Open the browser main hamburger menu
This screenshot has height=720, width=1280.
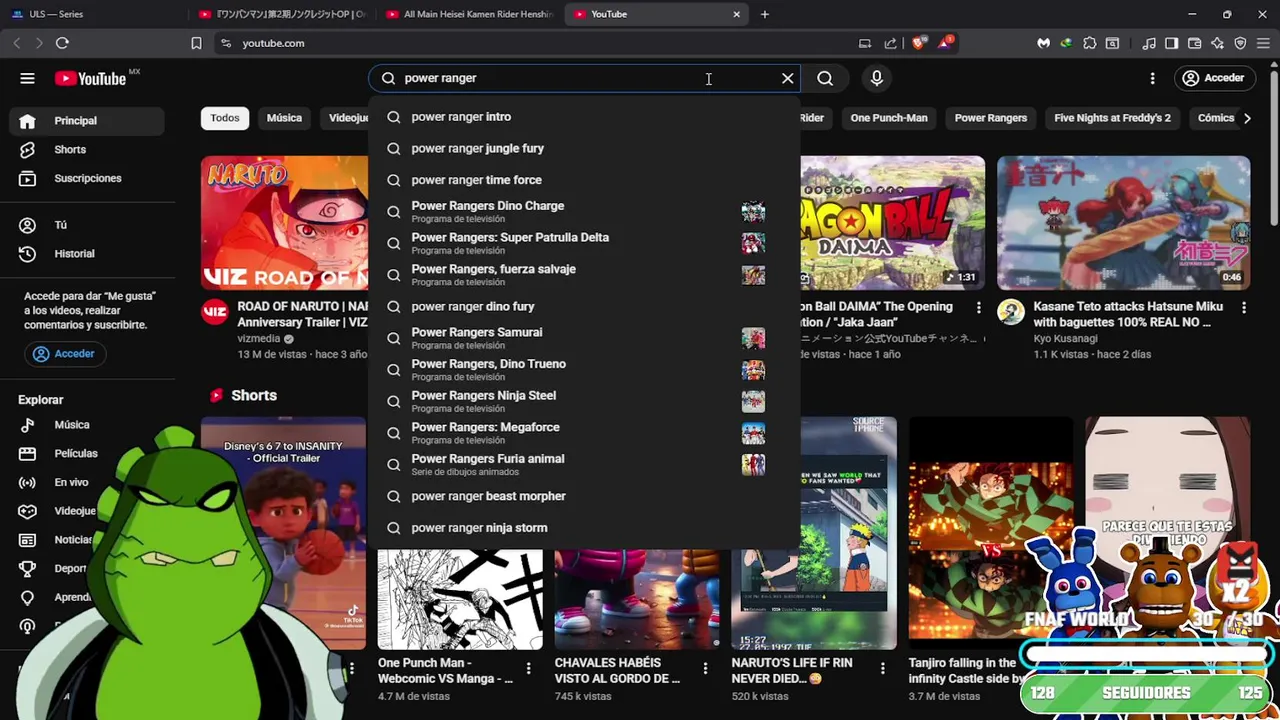(1263, 43)
